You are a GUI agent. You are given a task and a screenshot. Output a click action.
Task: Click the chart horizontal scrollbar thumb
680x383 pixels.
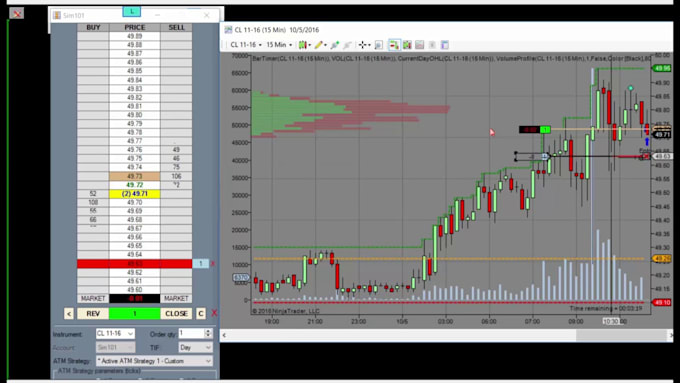click(x=621, y=335)
